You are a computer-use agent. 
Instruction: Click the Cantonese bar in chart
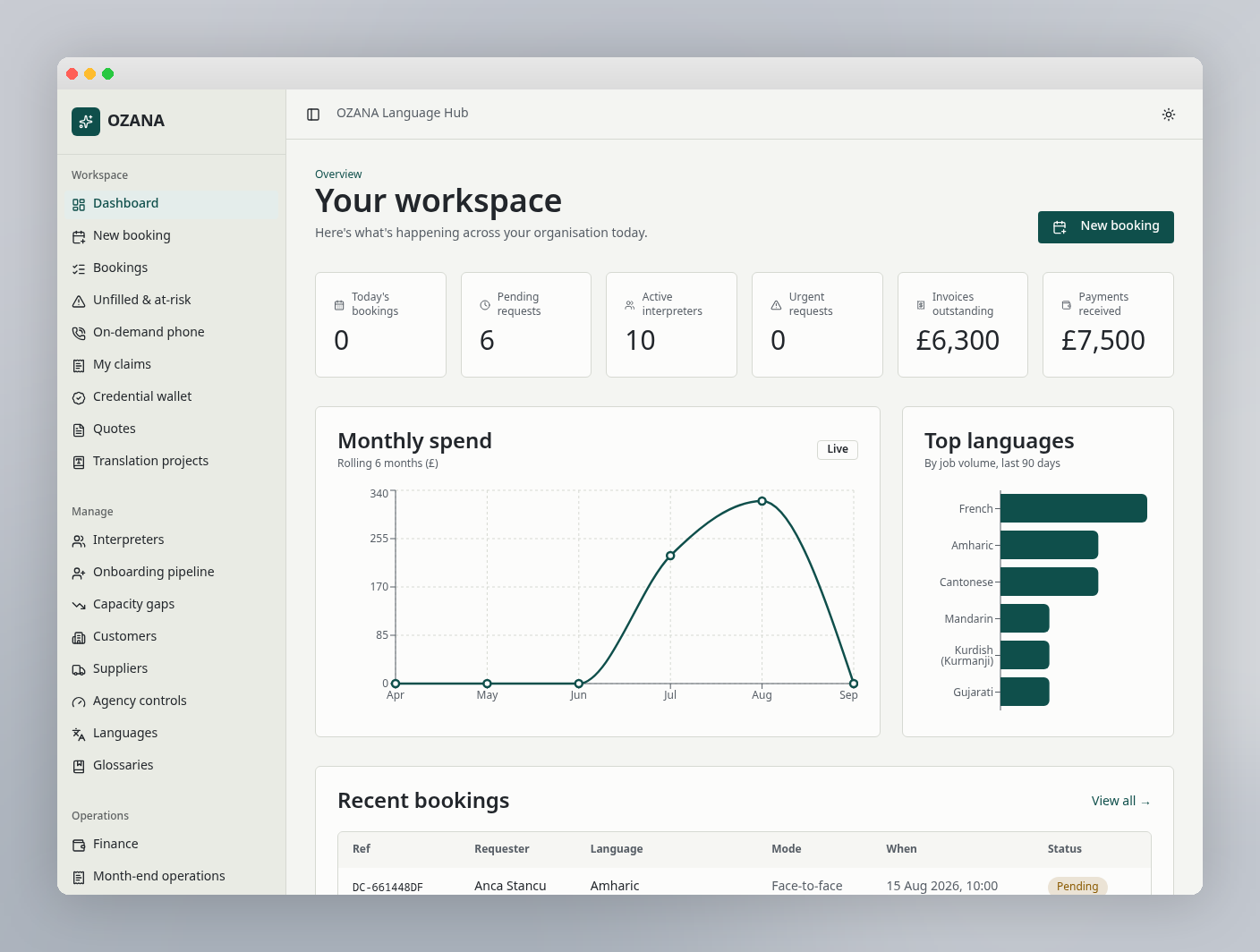[1049, 582]
